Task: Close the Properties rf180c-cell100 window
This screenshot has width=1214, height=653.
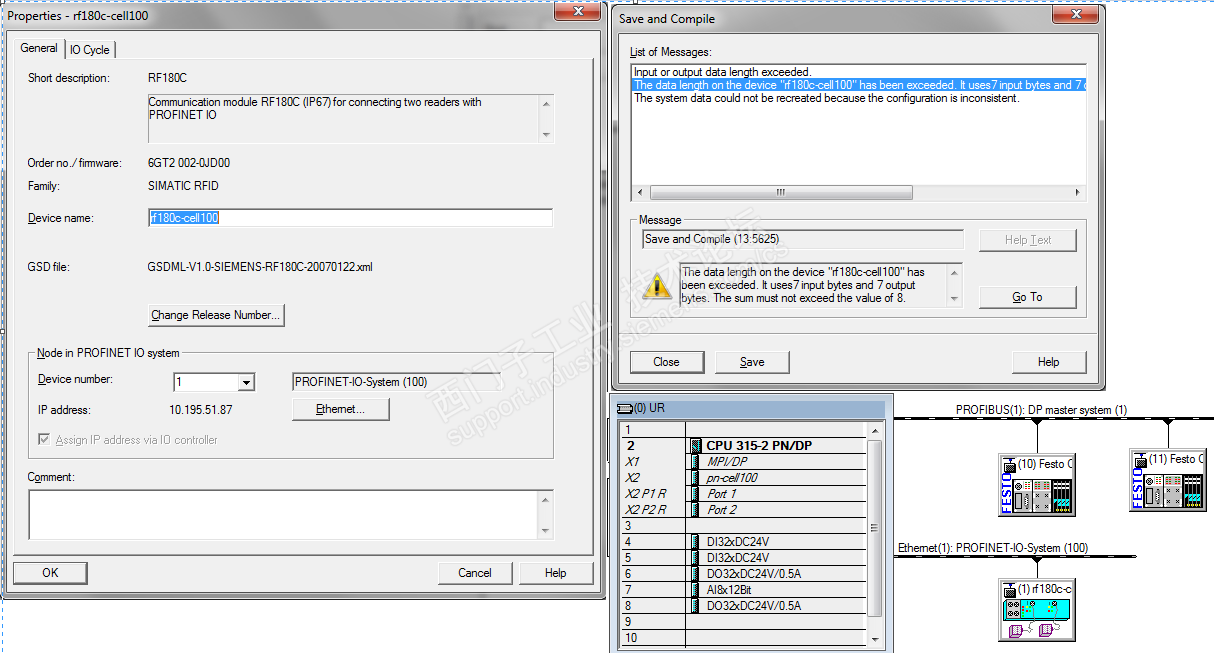Action: 577,11
